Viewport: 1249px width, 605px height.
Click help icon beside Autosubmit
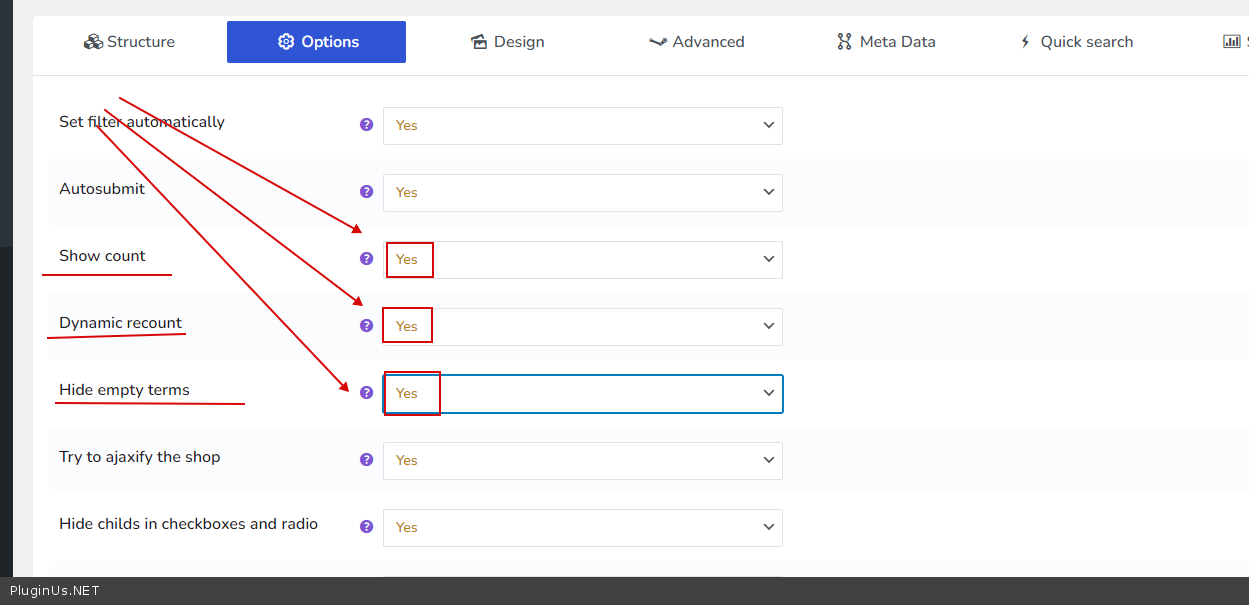coord(366,192)
